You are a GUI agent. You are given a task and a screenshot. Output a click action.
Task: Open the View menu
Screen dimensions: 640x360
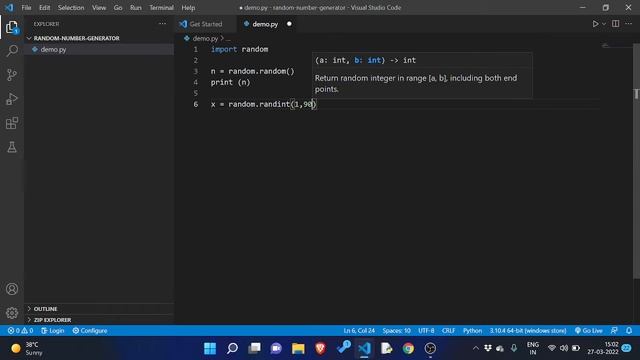tap(99, 7)
